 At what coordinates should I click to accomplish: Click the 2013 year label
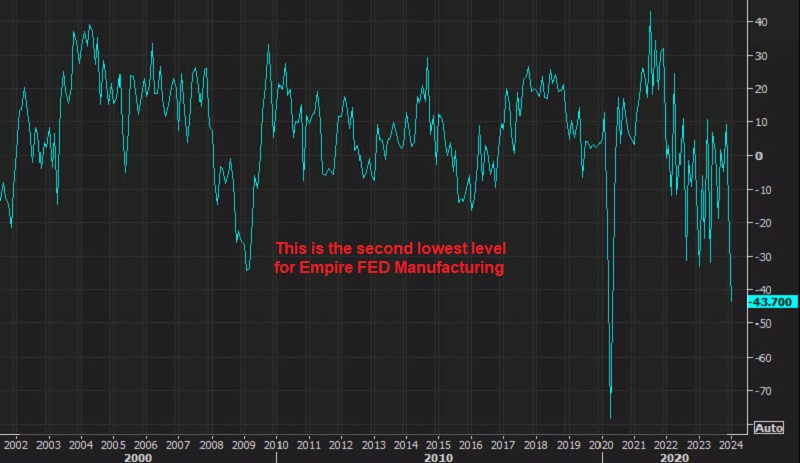373,445
